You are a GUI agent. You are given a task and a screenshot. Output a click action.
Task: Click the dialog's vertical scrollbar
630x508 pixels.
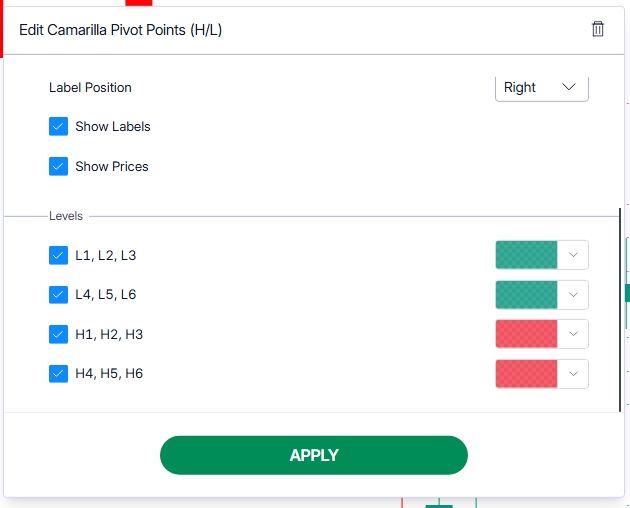point(620,309)
